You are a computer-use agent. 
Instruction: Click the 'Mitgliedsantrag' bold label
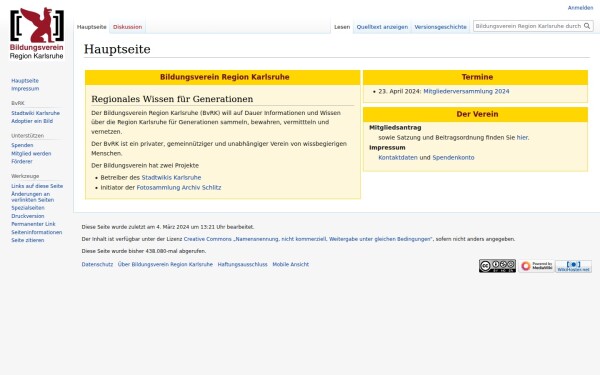395,128
